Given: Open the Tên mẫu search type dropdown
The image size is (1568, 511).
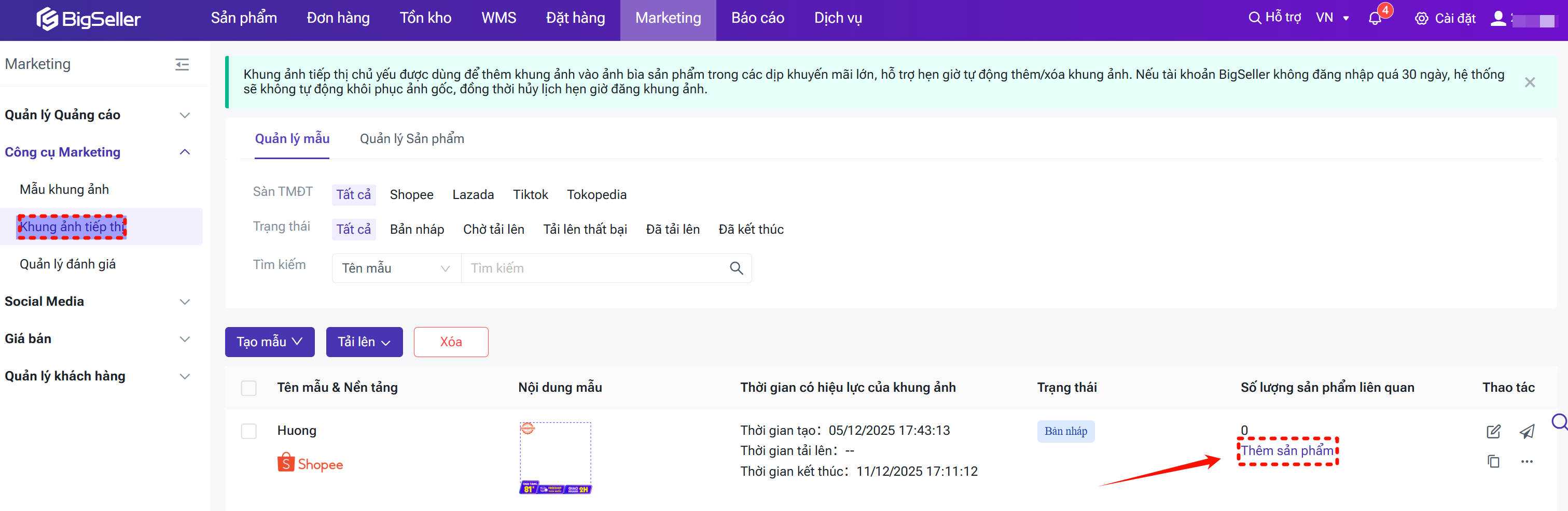Looking at the screenshot, I should pos(396,268).
